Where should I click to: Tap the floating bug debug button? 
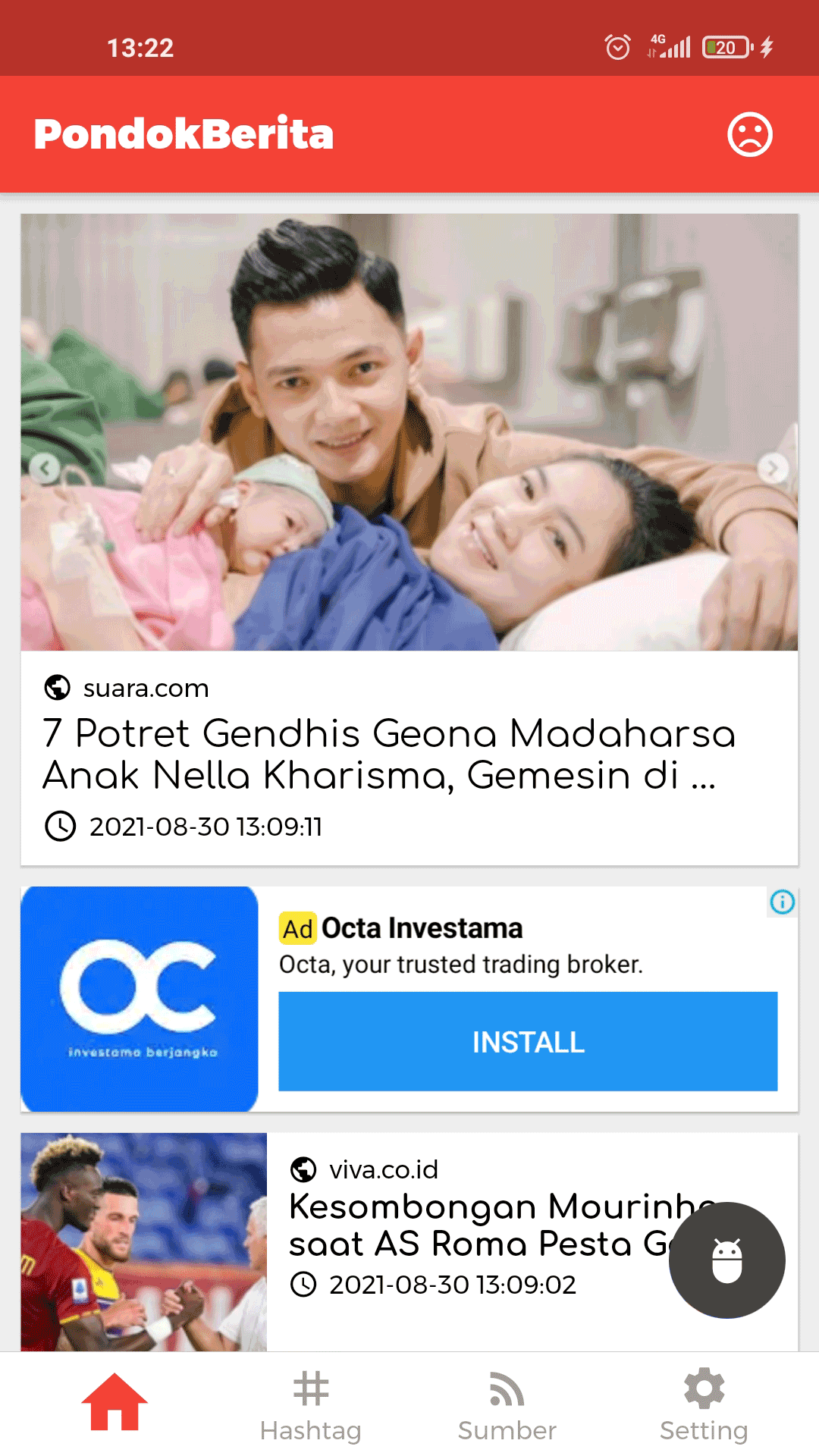(726, 1260)
